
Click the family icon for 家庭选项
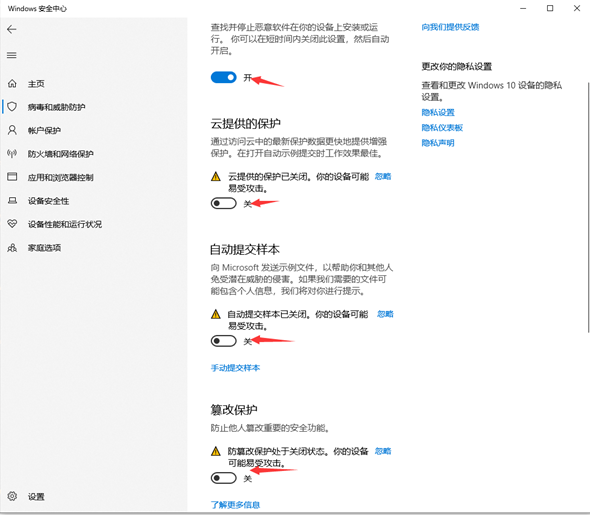[x=12, y=248]
